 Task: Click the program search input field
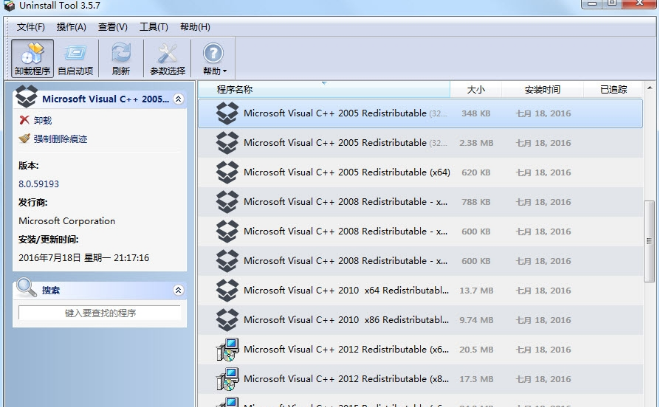click(100, 313)
